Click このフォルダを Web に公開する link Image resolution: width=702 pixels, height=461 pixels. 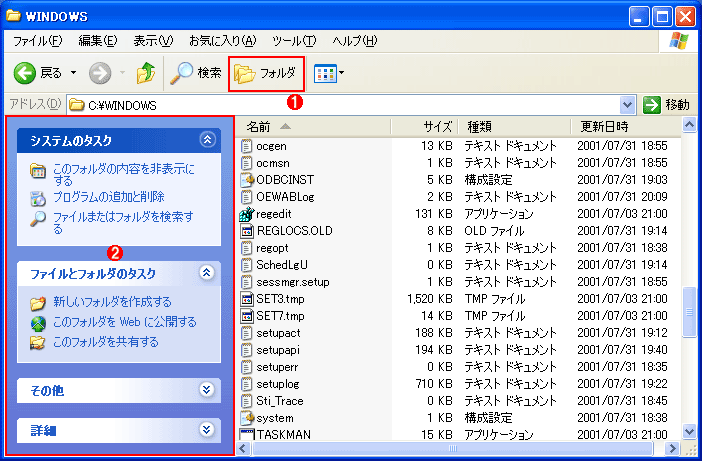(x=125, y=322)
